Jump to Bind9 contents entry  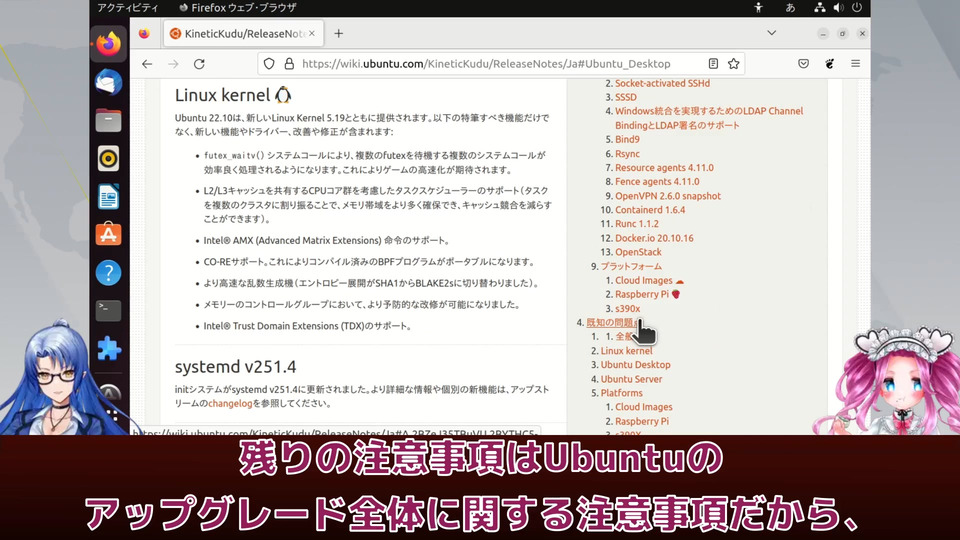tap(627, 140)
